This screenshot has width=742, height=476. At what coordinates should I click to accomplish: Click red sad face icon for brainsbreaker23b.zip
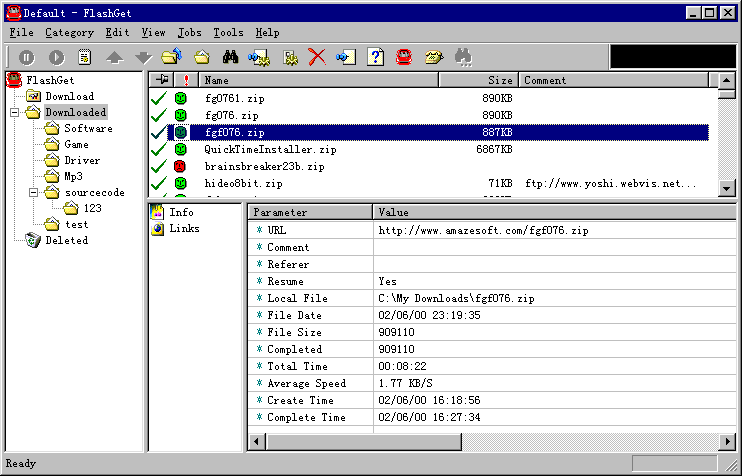point(180,167)
